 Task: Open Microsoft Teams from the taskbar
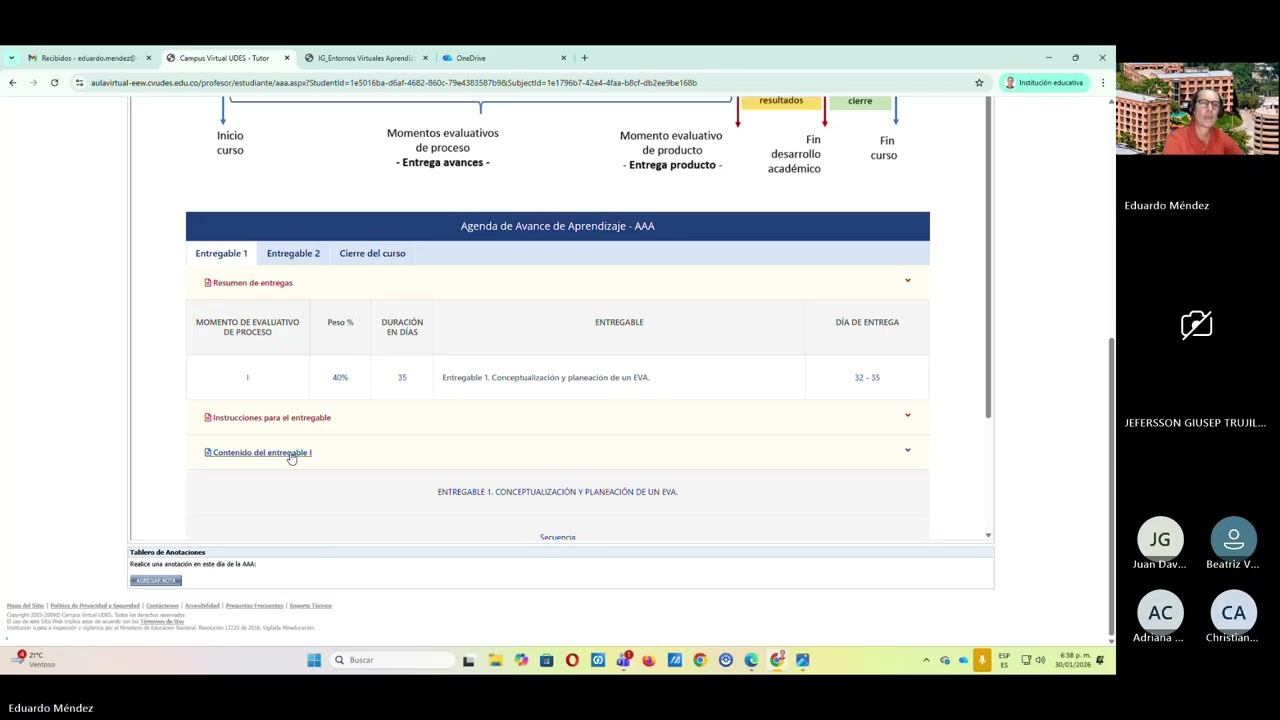click(x=624, y=660)
